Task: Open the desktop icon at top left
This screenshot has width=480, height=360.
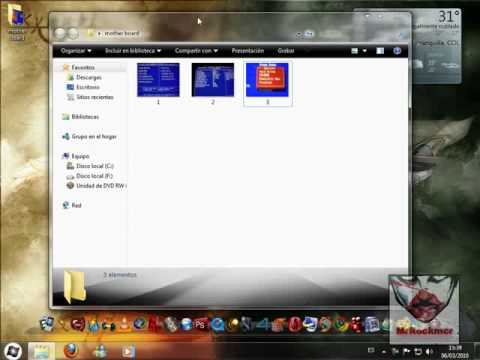Action: [x=16, y=22]
